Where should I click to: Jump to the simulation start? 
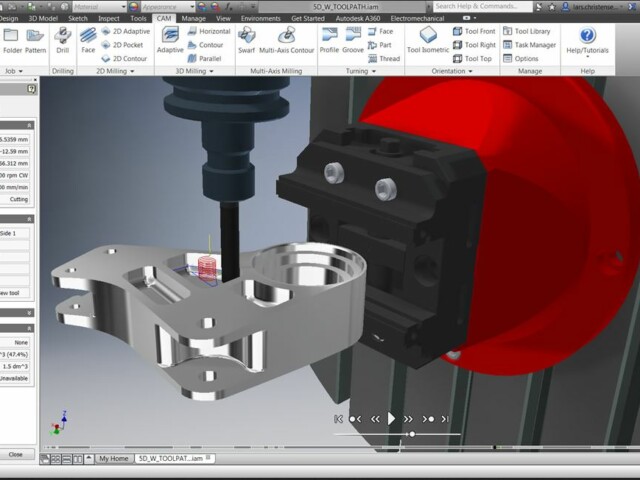[340, 419]
